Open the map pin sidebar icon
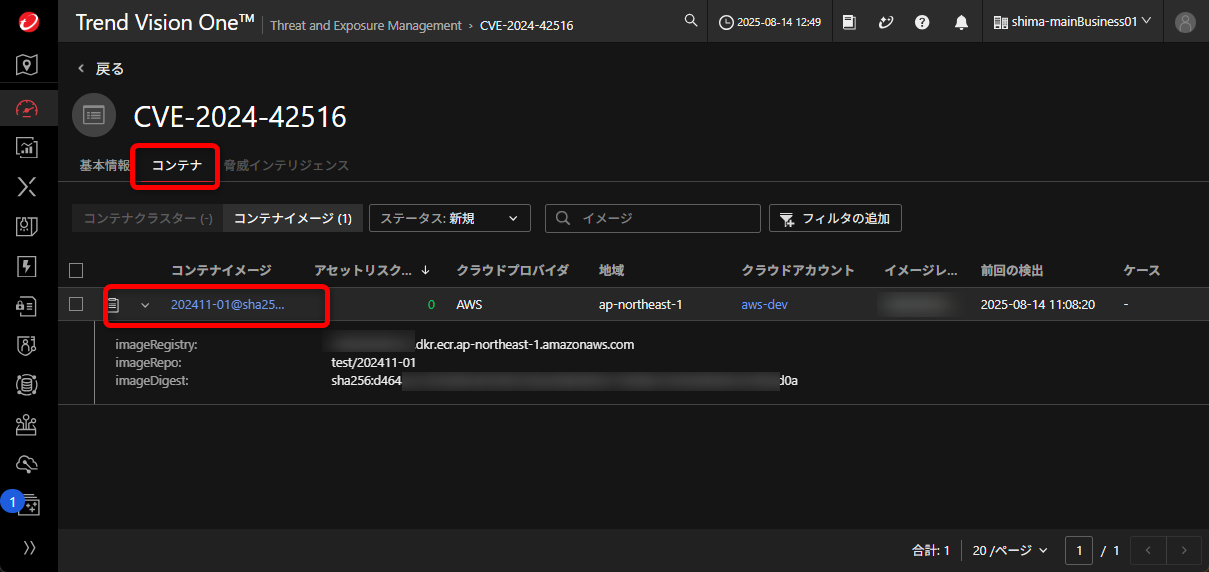 28,66
